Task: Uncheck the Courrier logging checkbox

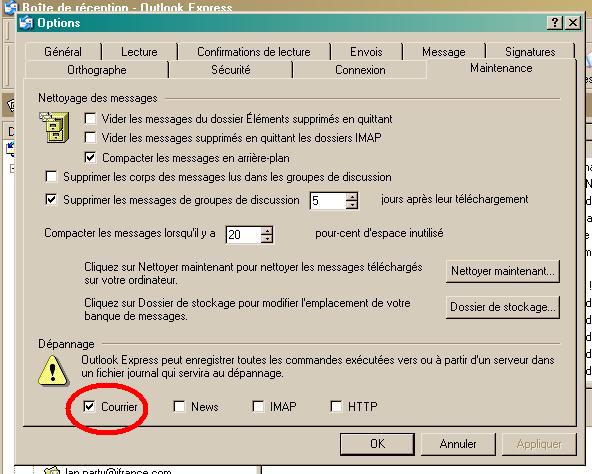Action: (89, 406)
